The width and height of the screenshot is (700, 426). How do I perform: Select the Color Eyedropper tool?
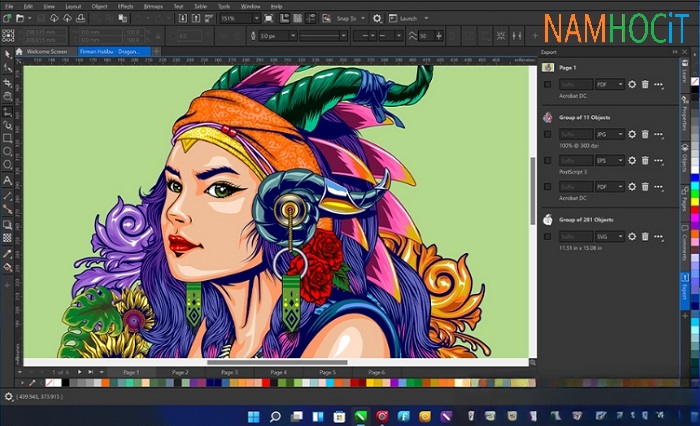[8, 254]
